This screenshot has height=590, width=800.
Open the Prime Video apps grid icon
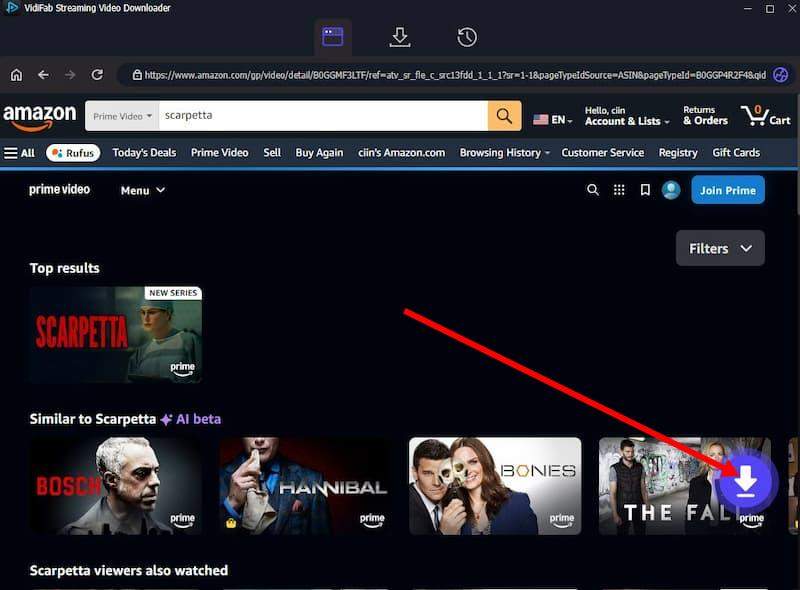(x=619, y=190)
